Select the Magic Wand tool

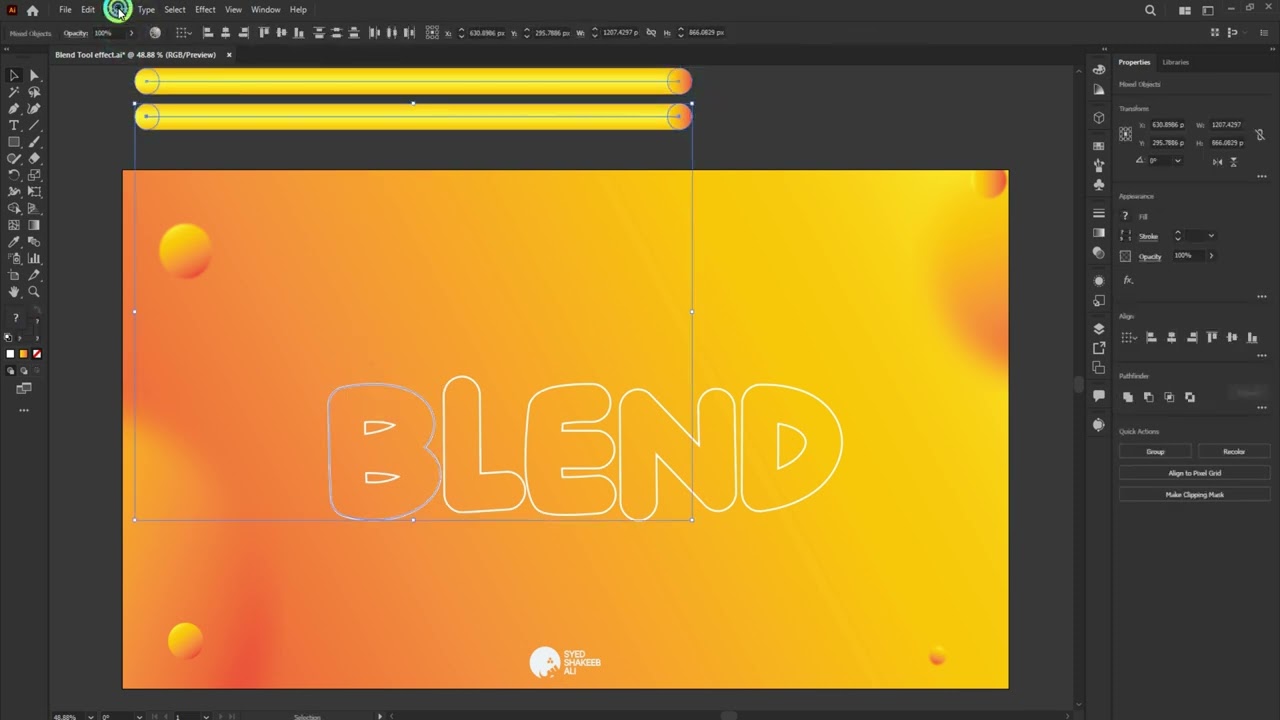click(x=14, y=92)
